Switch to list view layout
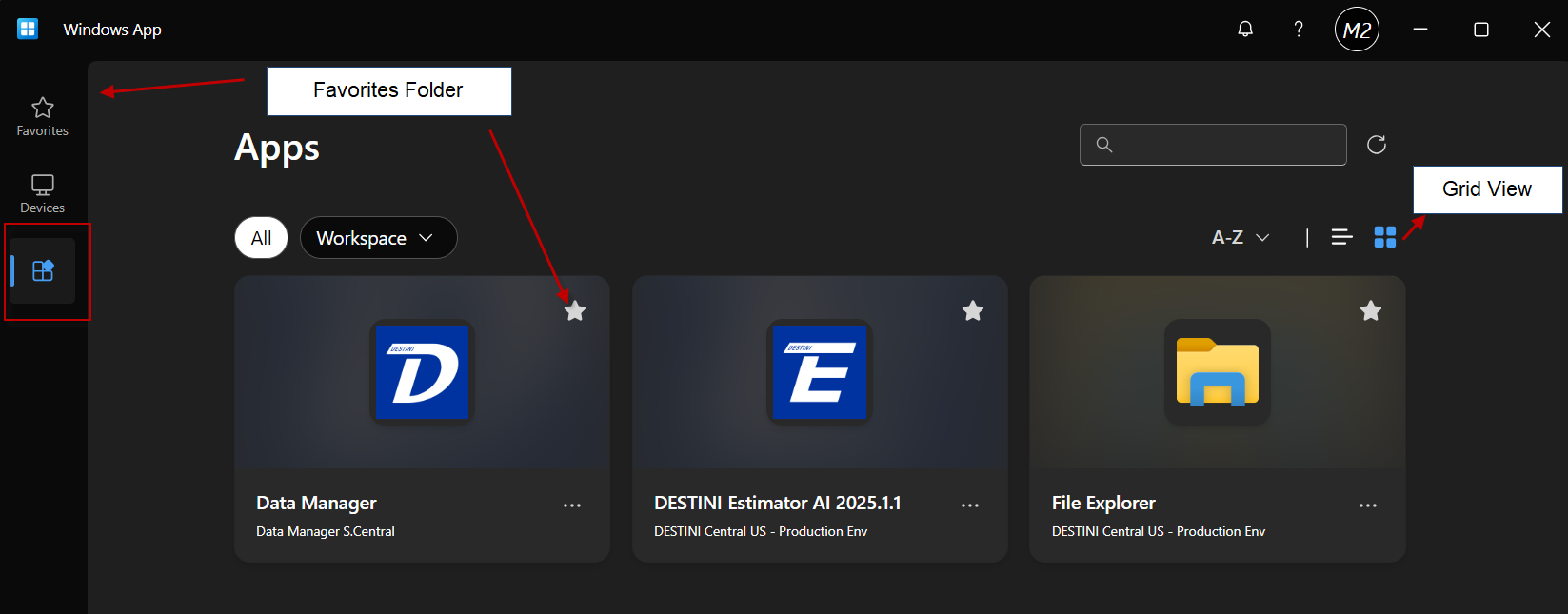Image resolution: width=1568 pixels, height=614 pixels. coord(1341,237)
